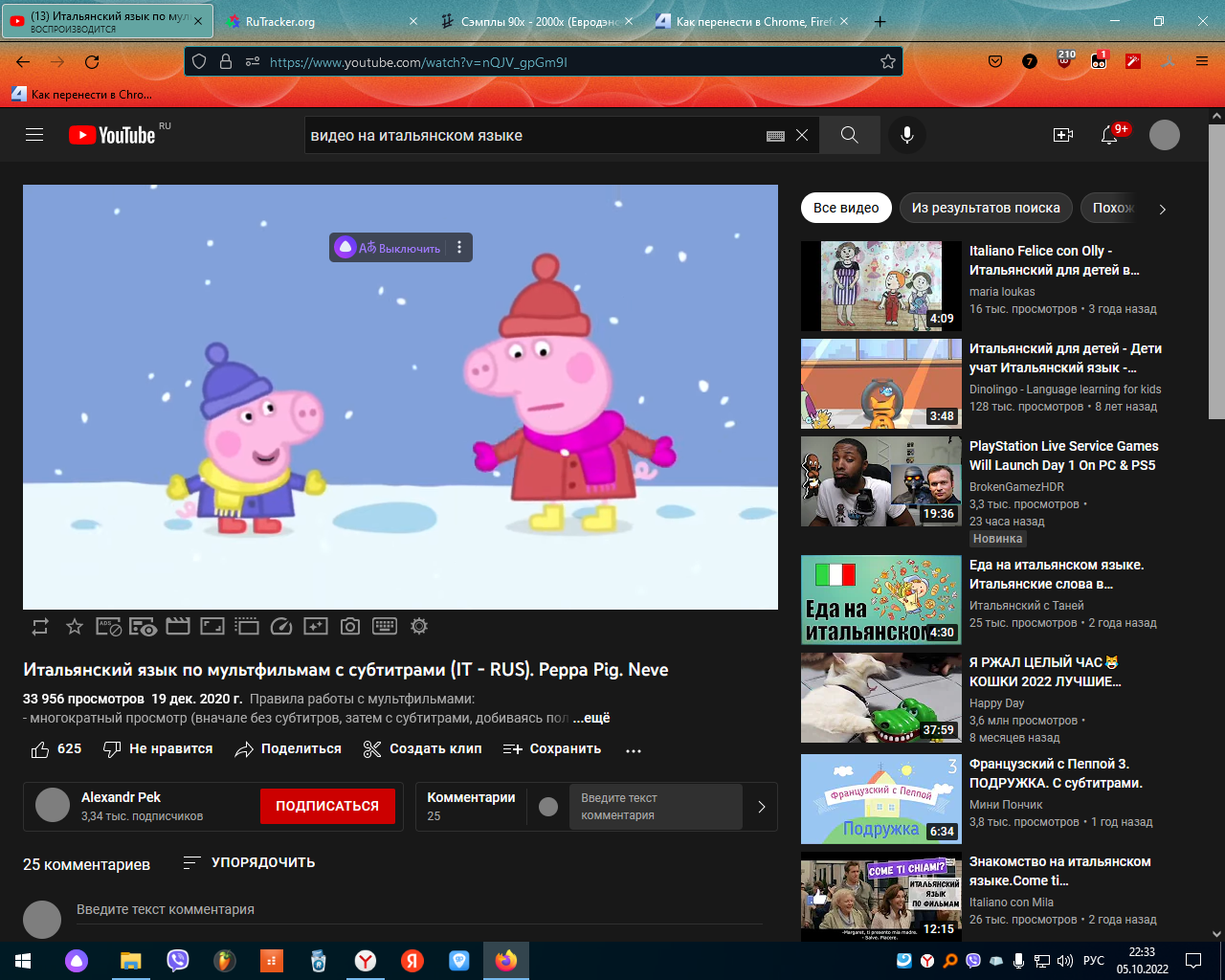Bookmark this page with the address bar star
This screenshot has height=980, width=1225.
pyautogui.click(x=888, y=62)
